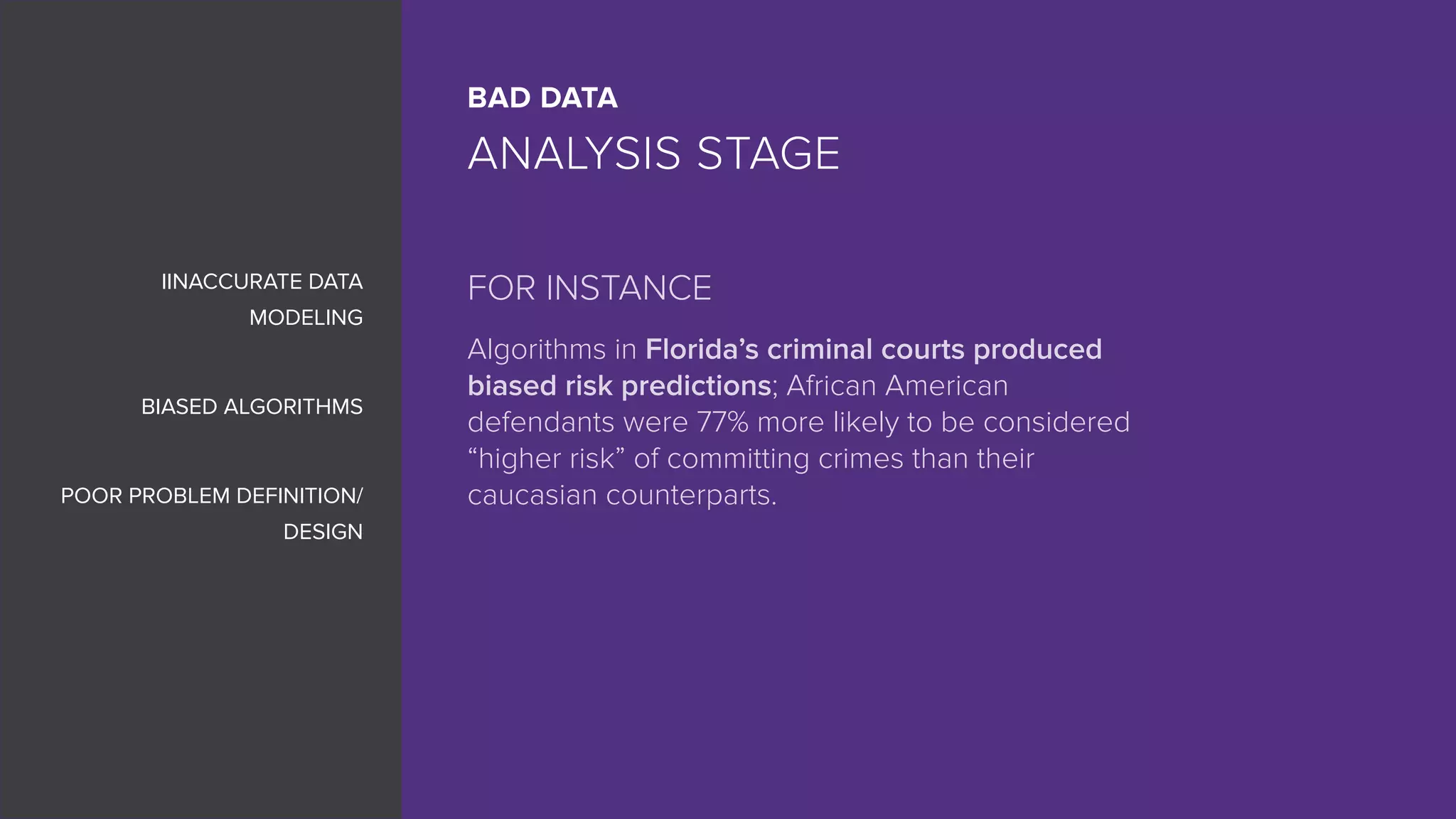Click the 77% figure in the paragraph
Screen dimensions: 1456x819
[x=722, y=422]
